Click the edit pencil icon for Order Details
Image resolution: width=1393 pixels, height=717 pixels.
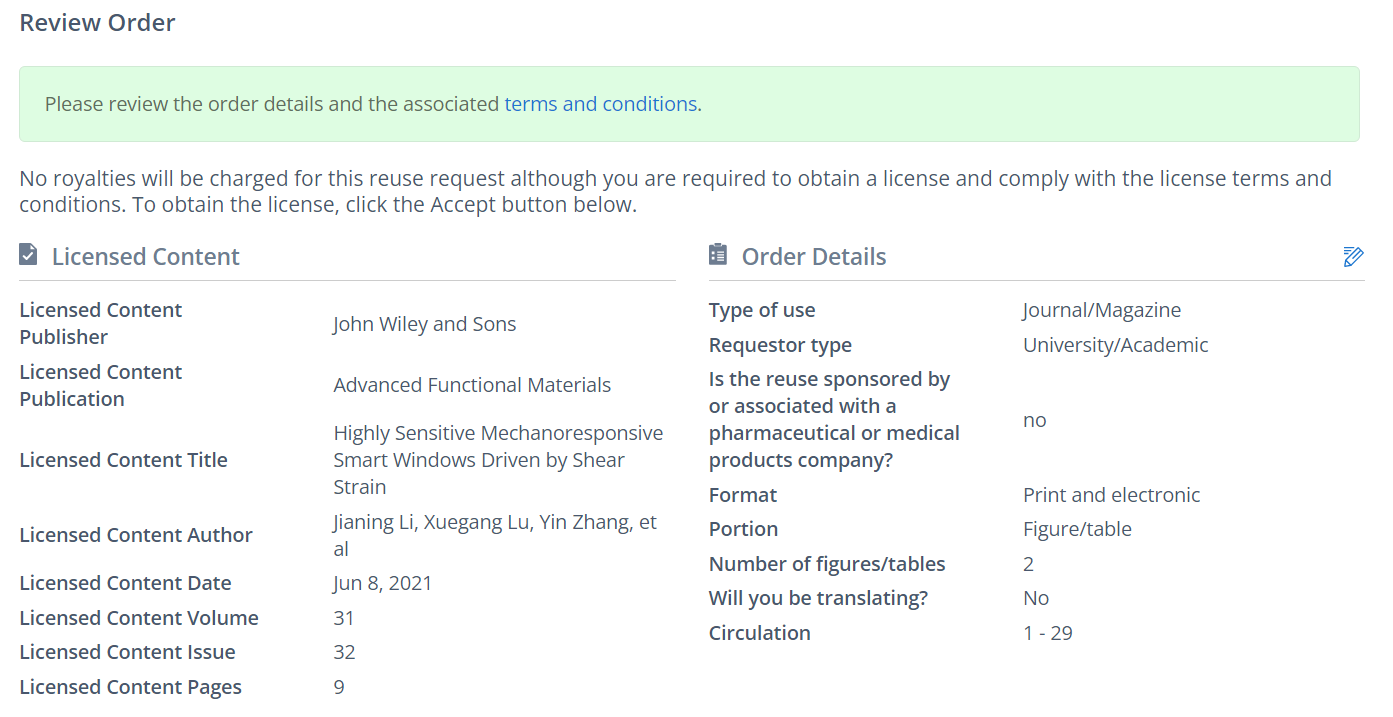[1353, 257]
